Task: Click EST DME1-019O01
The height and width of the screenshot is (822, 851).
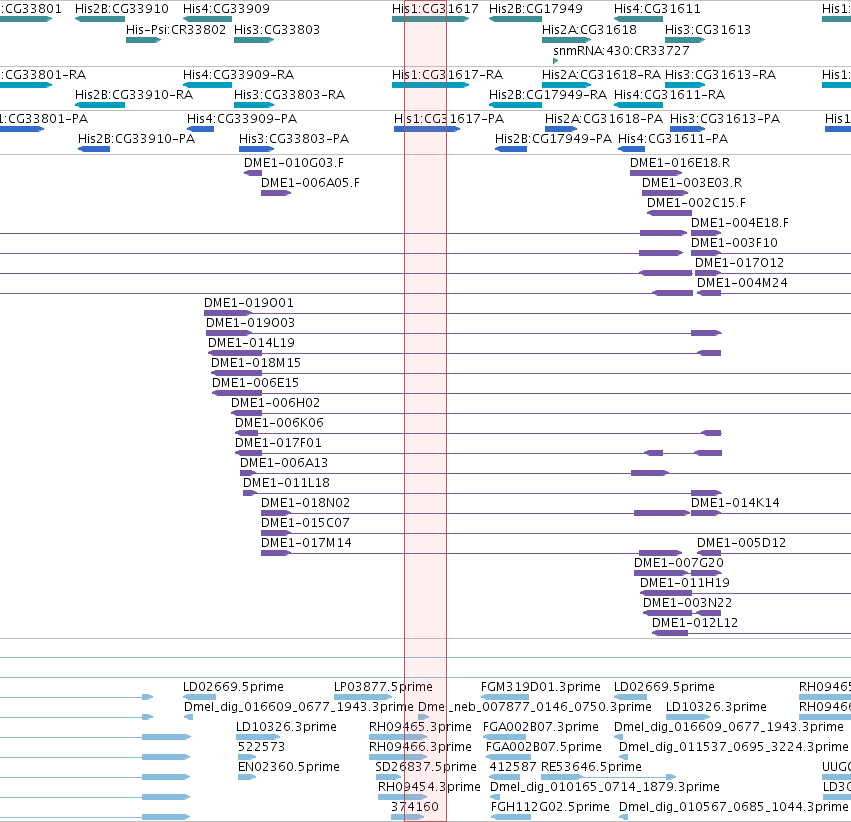Action: pos(228,313)
